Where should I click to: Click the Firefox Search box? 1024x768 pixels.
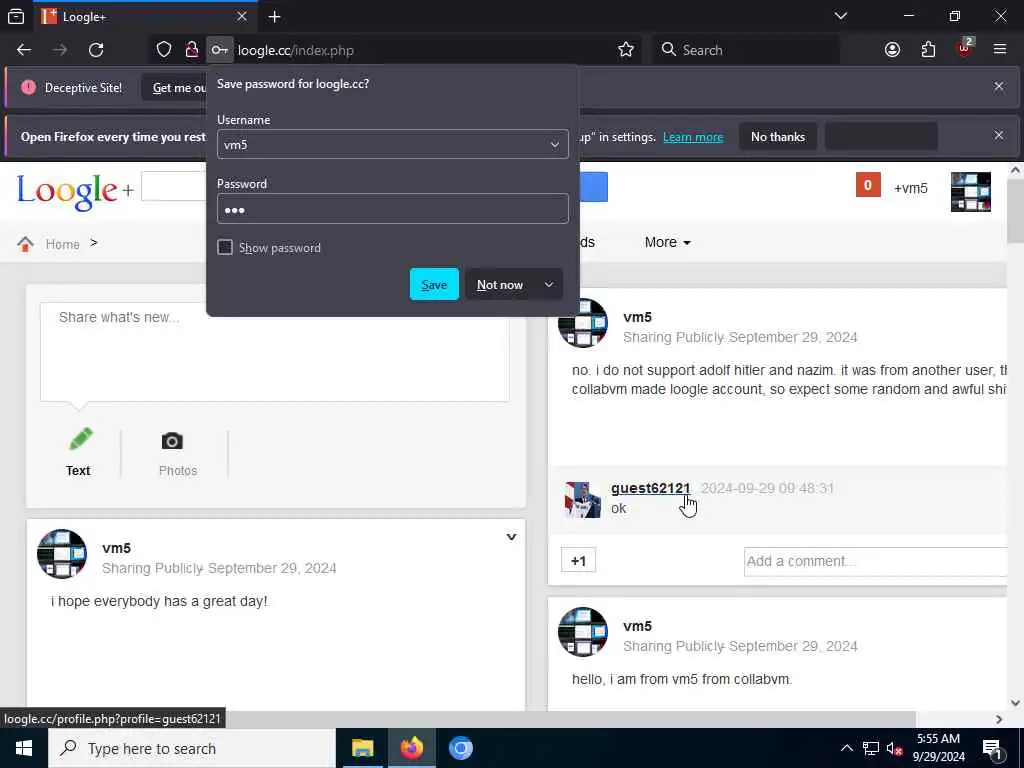pyautogui.click(x=746, y=50)
